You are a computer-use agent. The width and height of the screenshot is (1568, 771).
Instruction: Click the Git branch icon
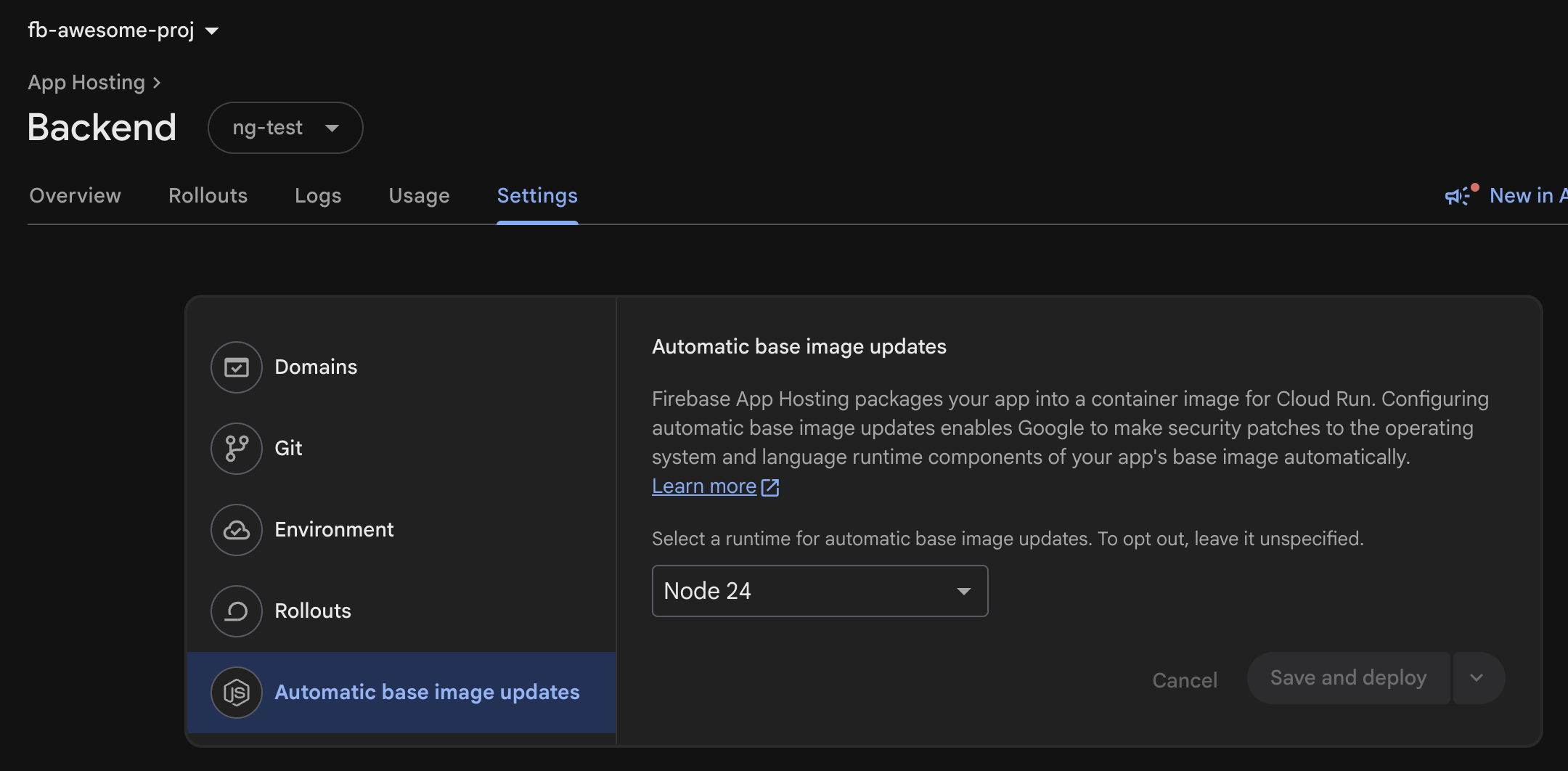tap(237, 449)
